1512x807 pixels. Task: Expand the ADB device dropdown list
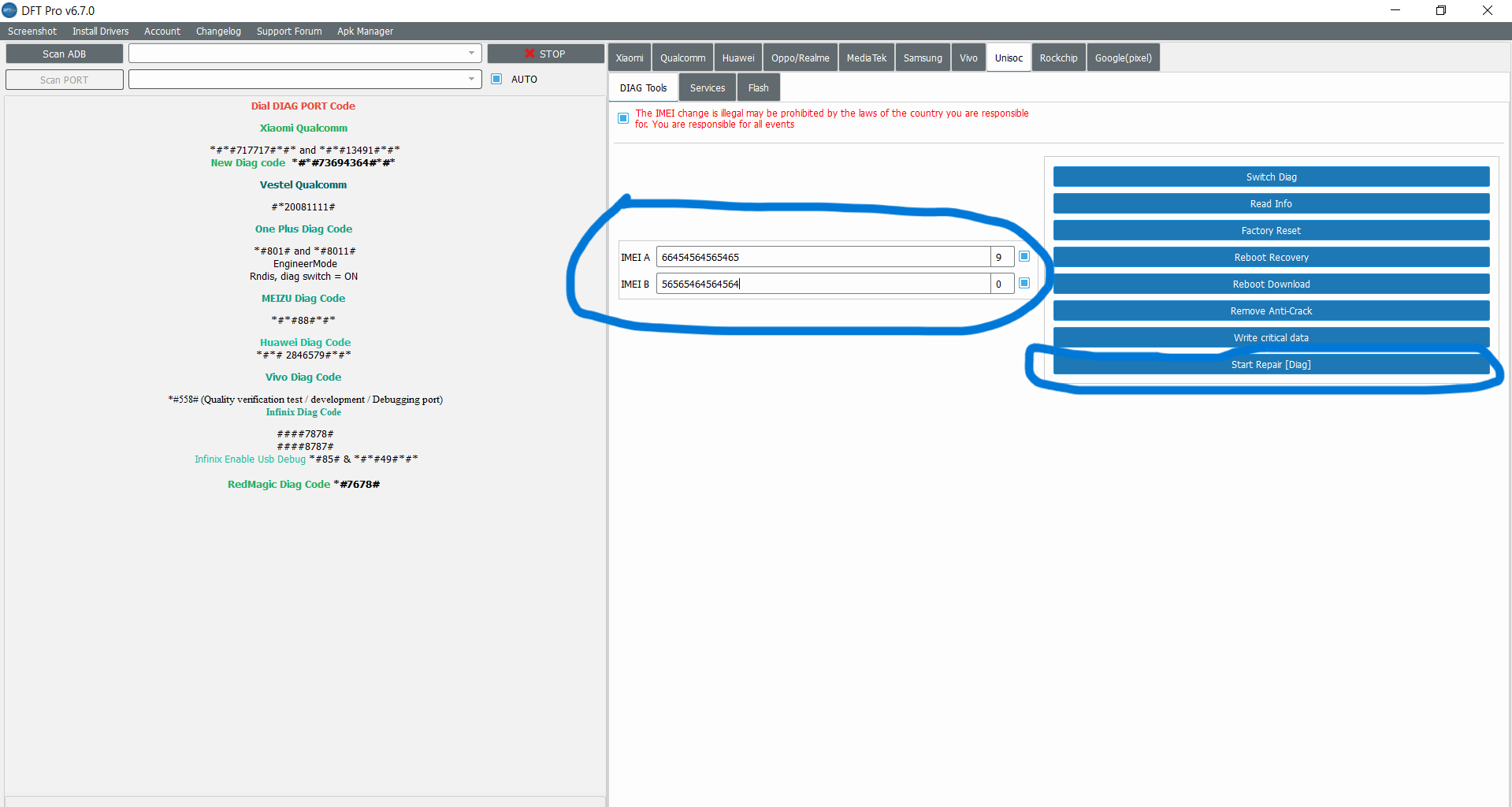tap(471, 54)
